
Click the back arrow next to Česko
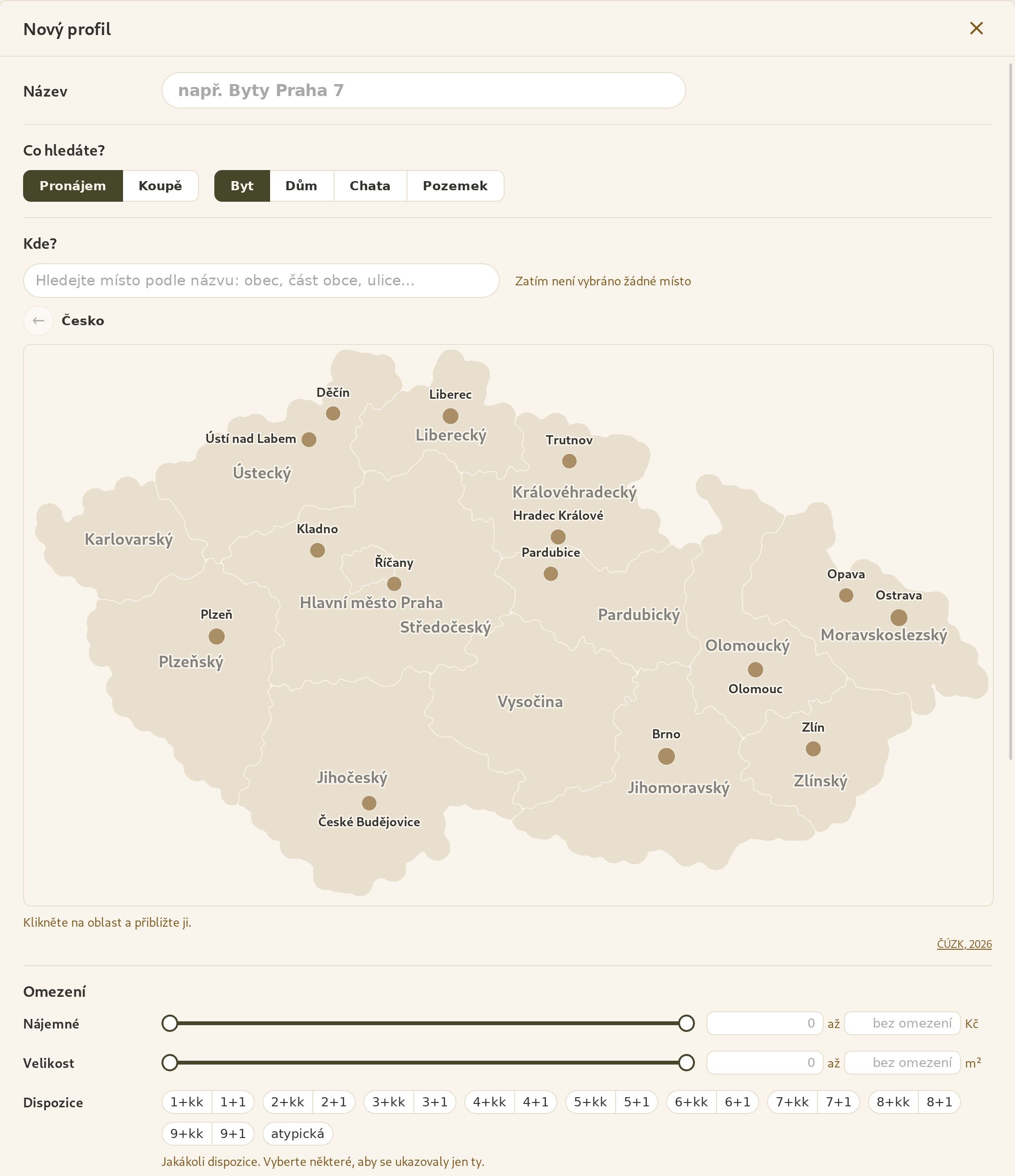point(38,321)
